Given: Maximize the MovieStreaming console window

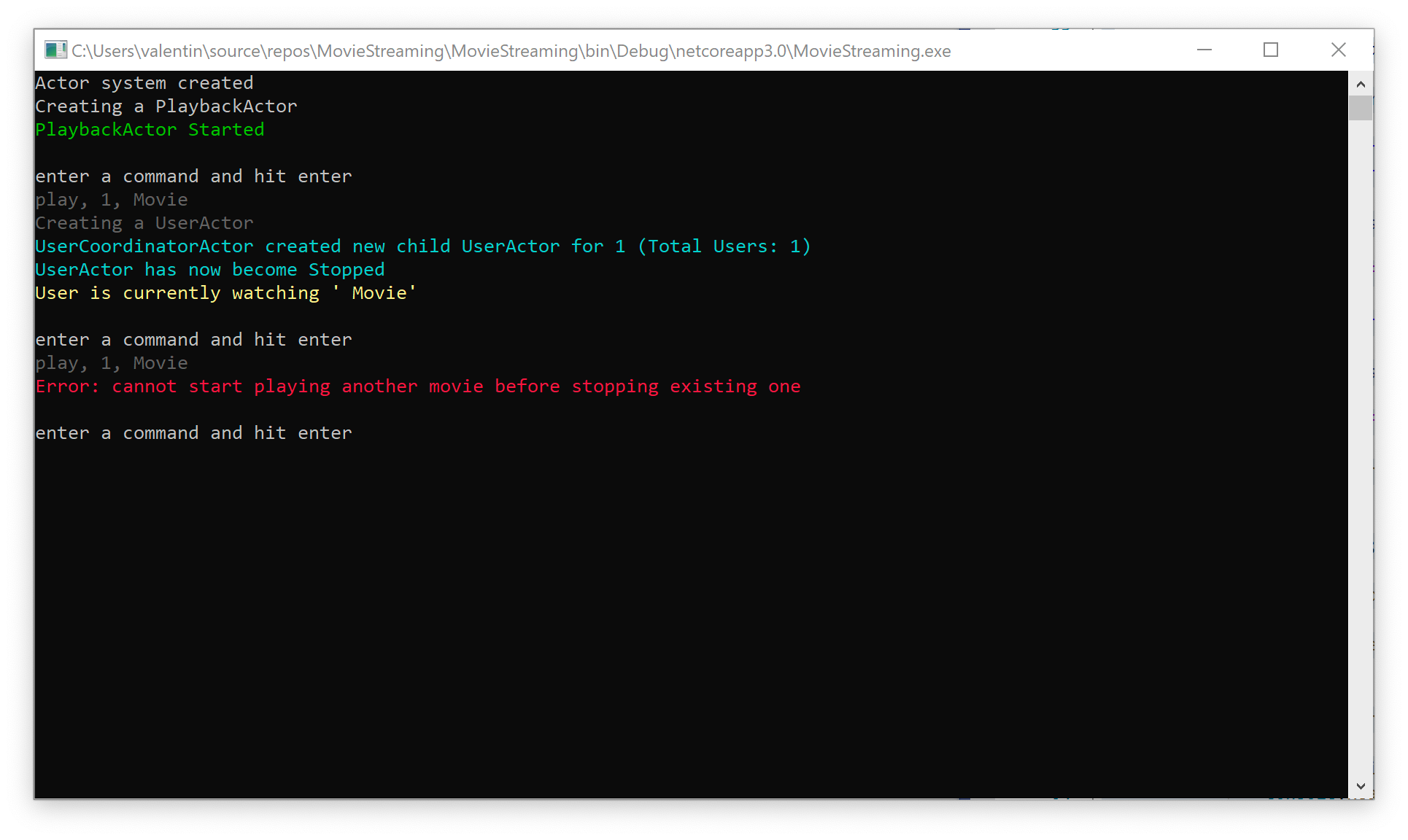Looking at the screenshot, I should click(1271, 50).
